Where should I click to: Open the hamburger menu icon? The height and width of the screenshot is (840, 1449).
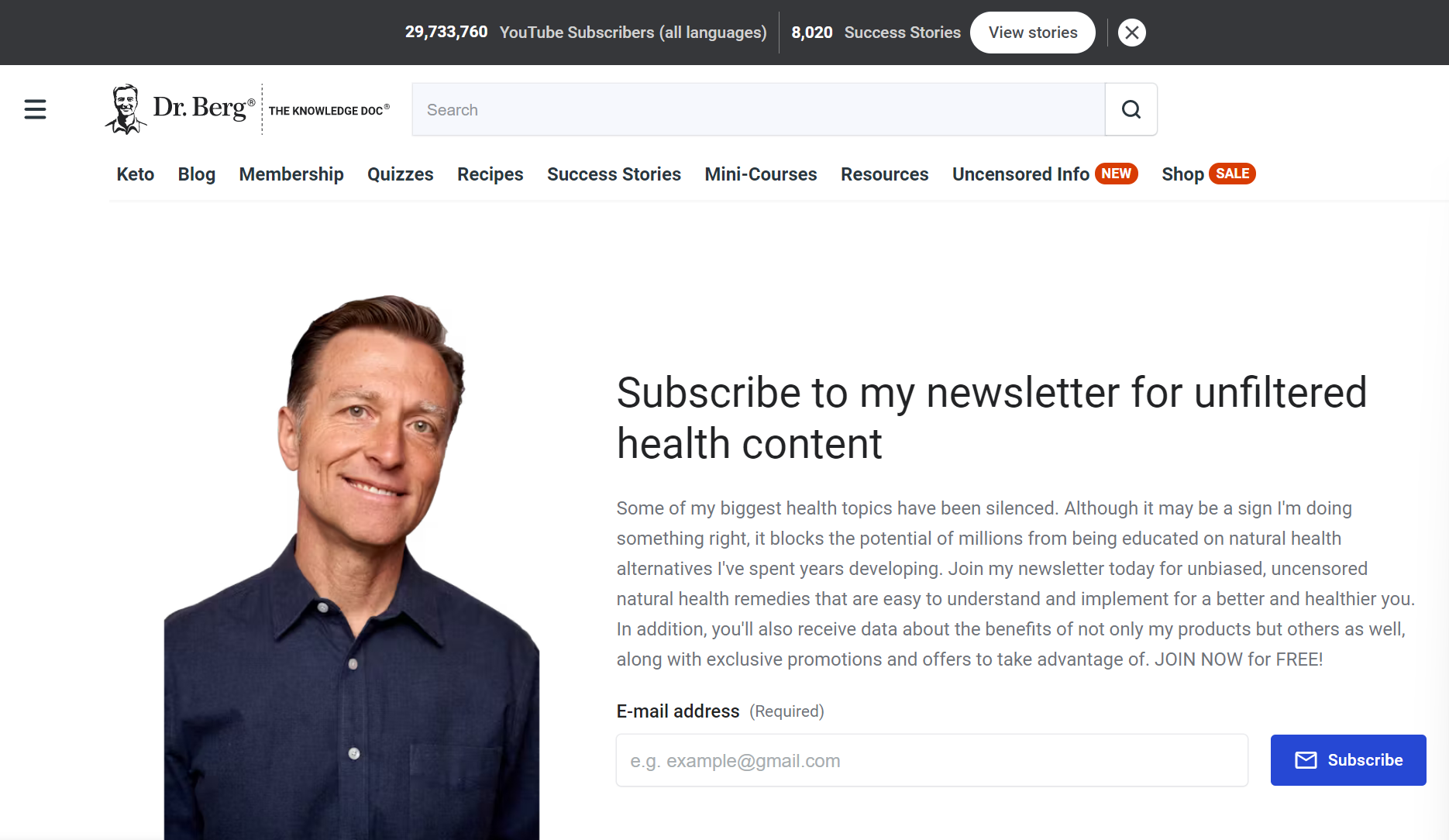coord(35,109)
